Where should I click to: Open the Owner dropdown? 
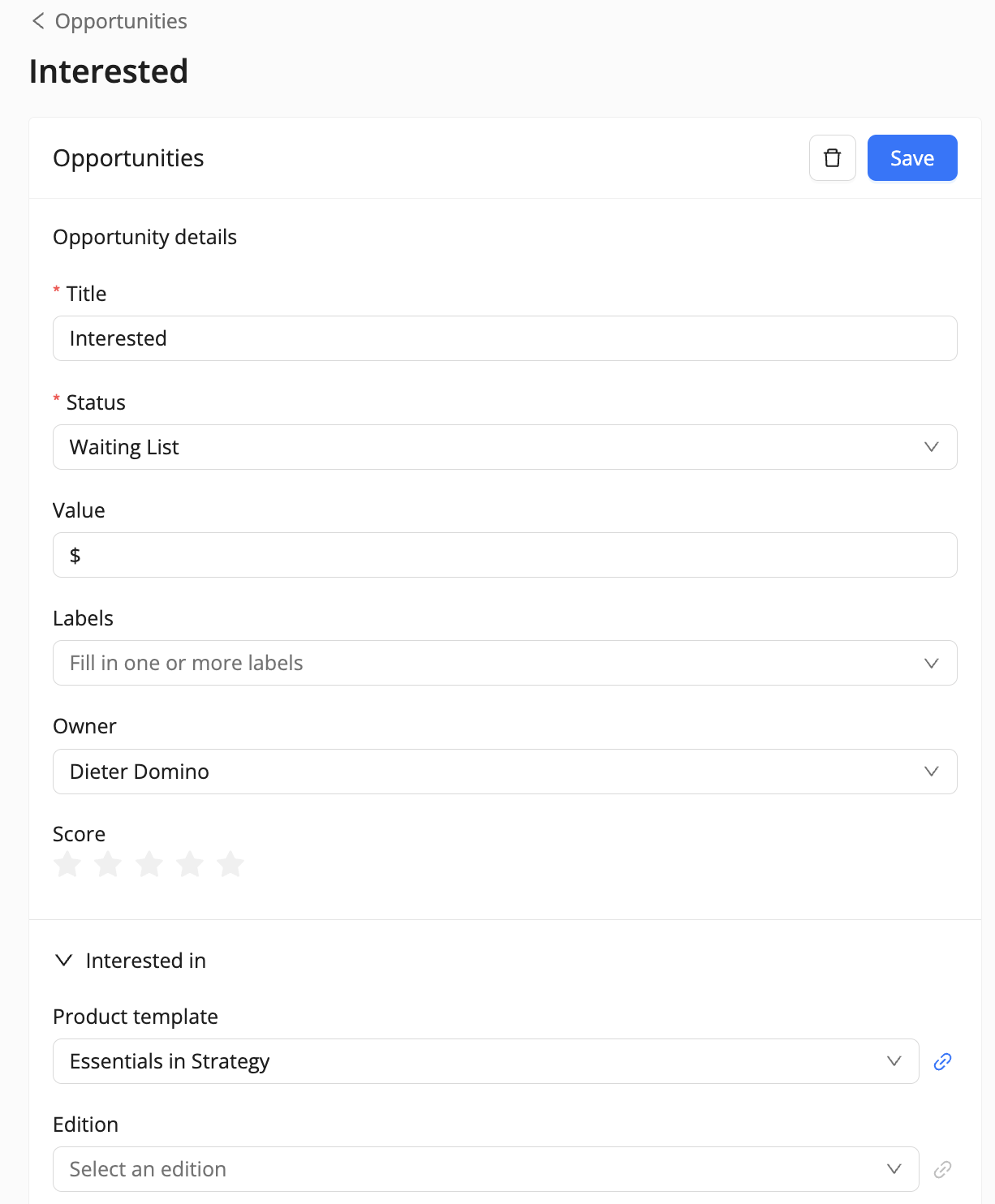tap(504, 772)
